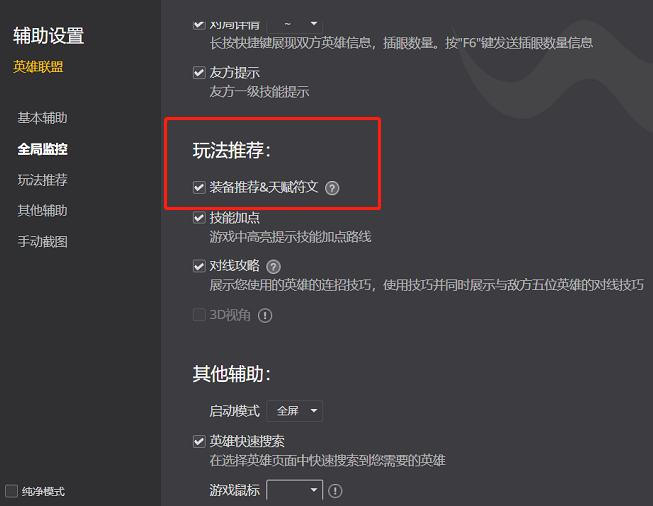This screenshot has height=506, width=653.
Task: Toggle the 英雄快速搜索 checkbox
Action: click(x=199, y=441)
